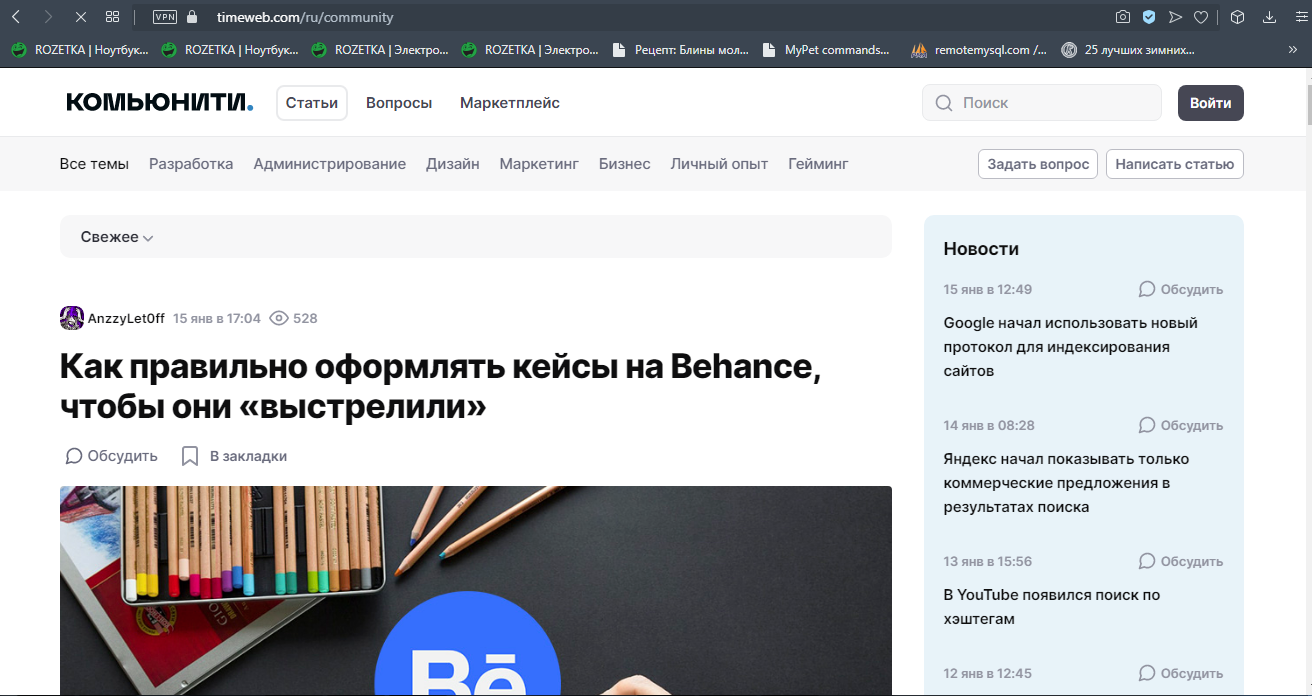This screenshot has height=696, width=1312.
Task: Open the Behance cases article title
Action: coord(440,388)
